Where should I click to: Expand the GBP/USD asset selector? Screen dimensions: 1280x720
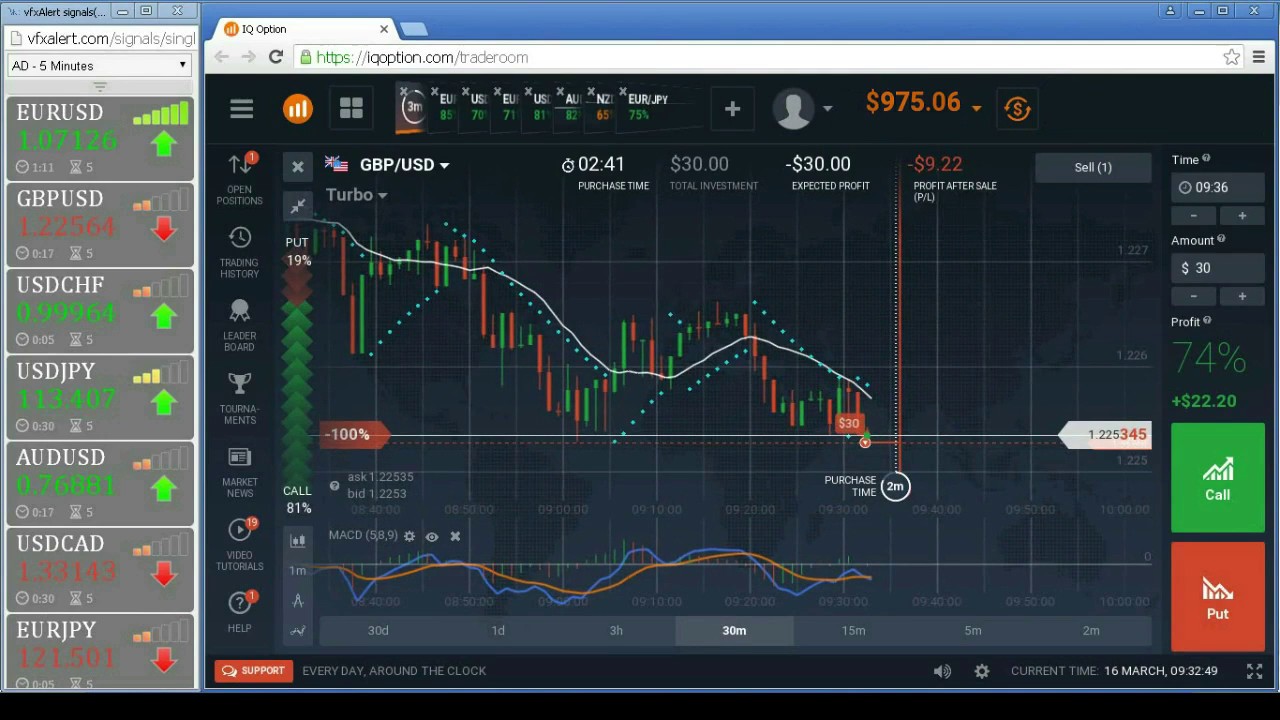(404, 165)
